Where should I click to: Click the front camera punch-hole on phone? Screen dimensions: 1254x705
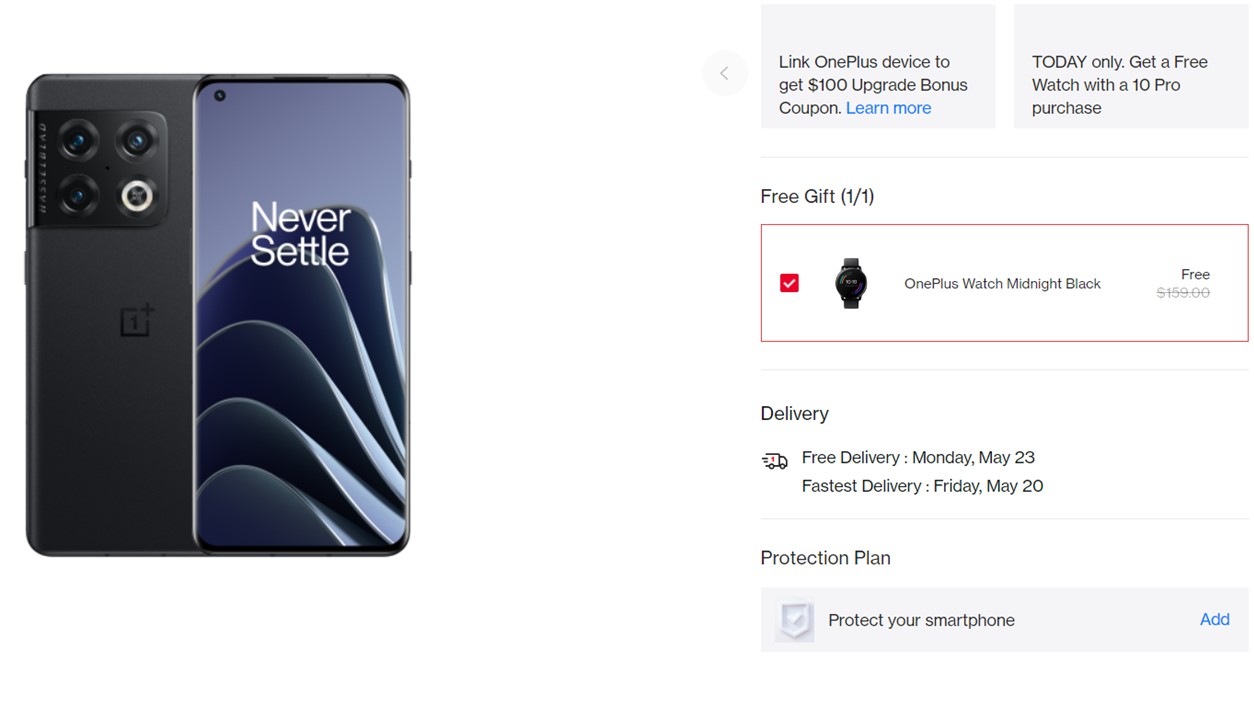coord(220,96)
